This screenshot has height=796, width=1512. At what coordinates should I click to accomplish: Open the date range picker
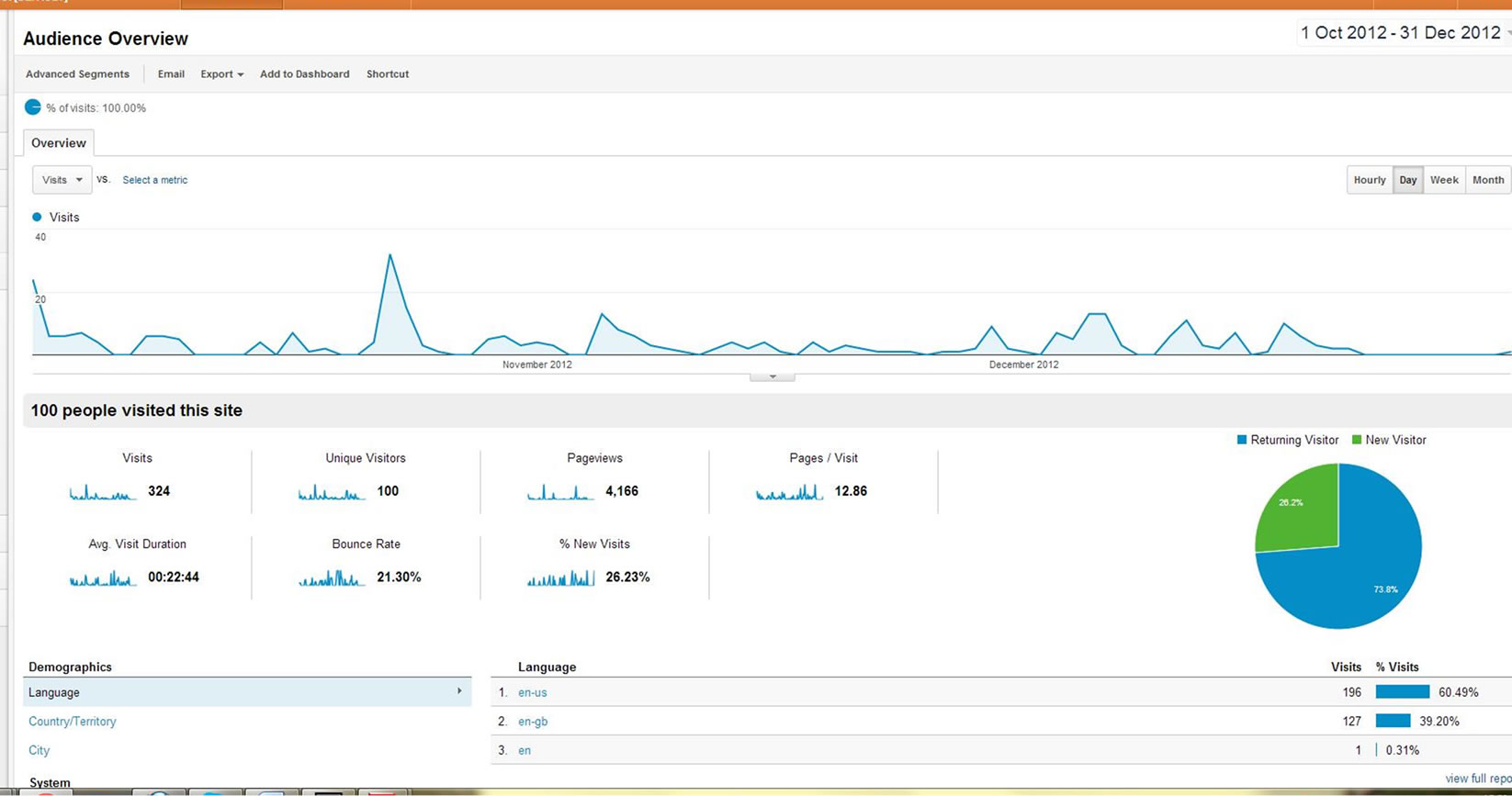1402,33
